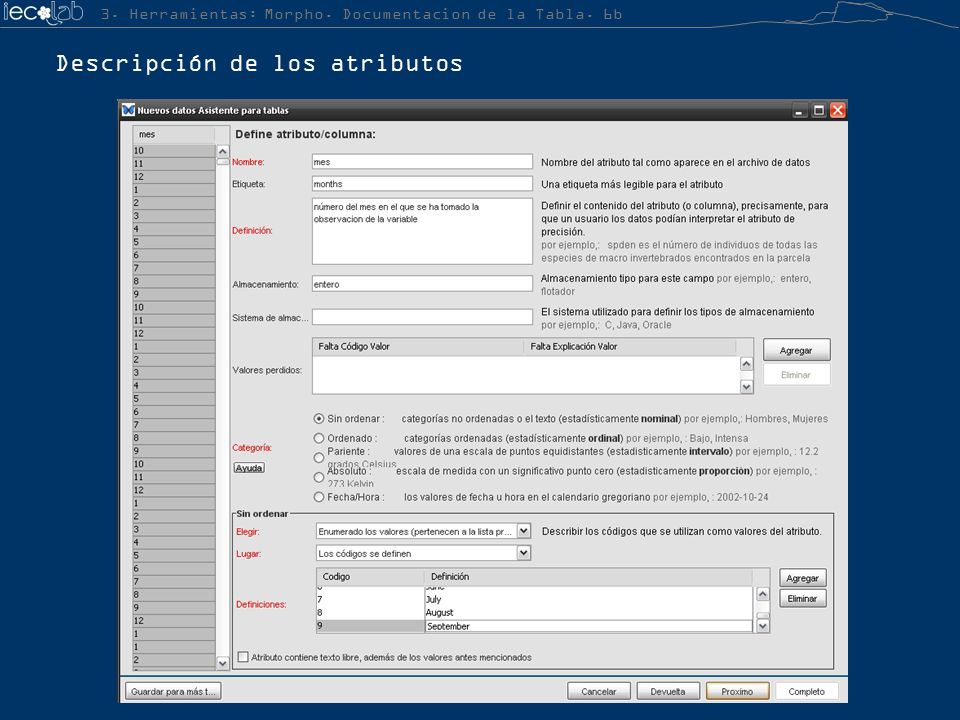Viewport: 960px width, 720px height.
Task: Open the Elegir dropdown arrow
Action: [x=523, y=531]
